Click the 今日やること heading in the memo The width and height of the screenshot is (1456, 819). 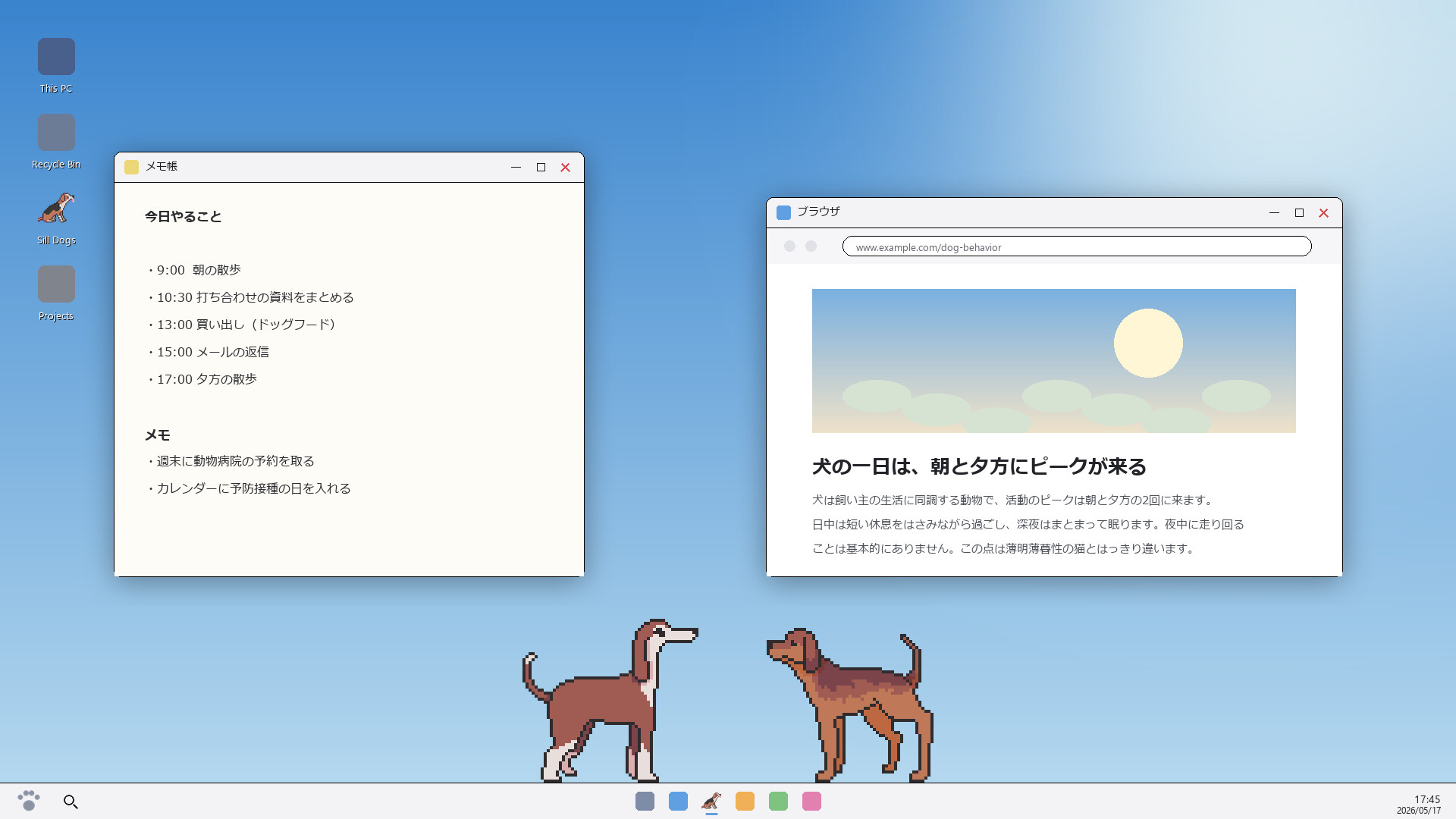tap(184, 217)
